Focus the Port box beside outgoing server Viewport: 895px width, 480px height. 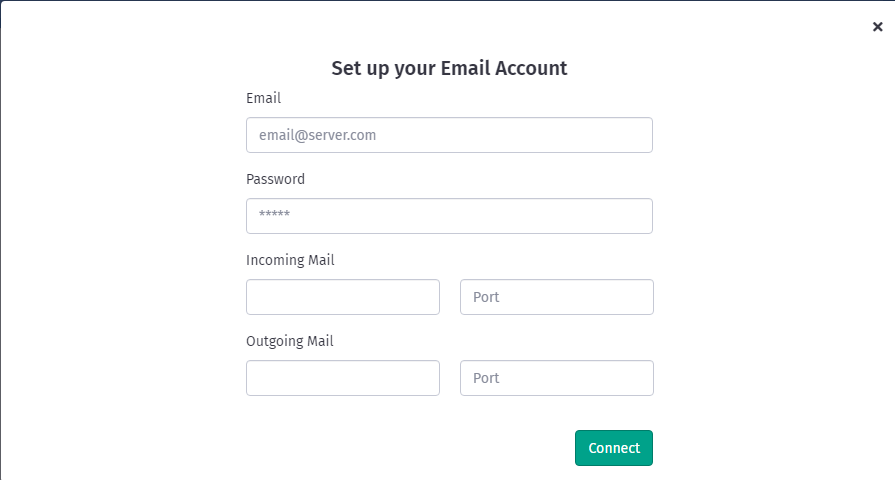point(556,378)
